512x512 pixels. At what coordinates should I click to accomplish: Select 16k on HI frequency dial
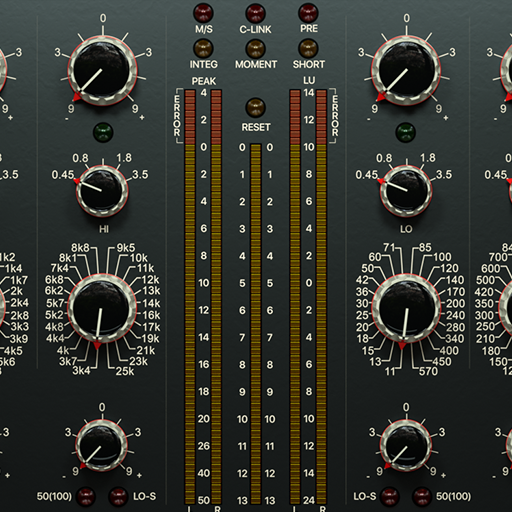click(151, 315)
